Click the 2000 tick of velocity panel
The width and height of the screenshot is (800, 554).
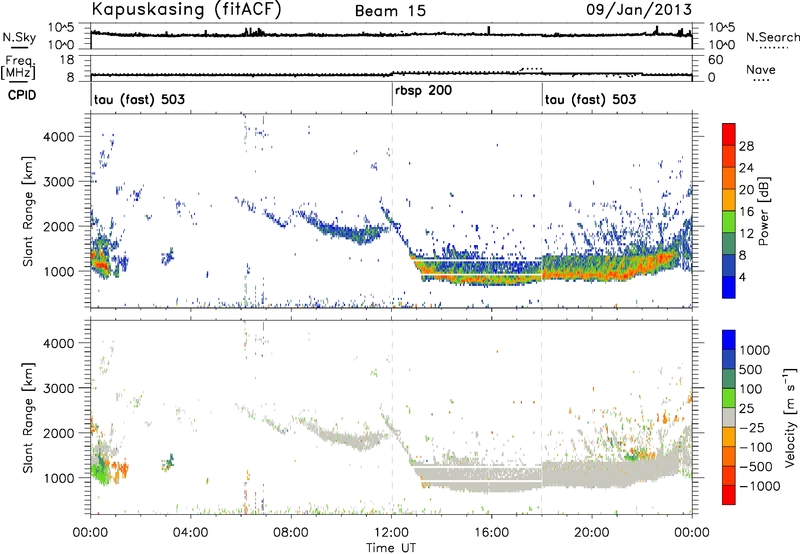pos(58,433)
